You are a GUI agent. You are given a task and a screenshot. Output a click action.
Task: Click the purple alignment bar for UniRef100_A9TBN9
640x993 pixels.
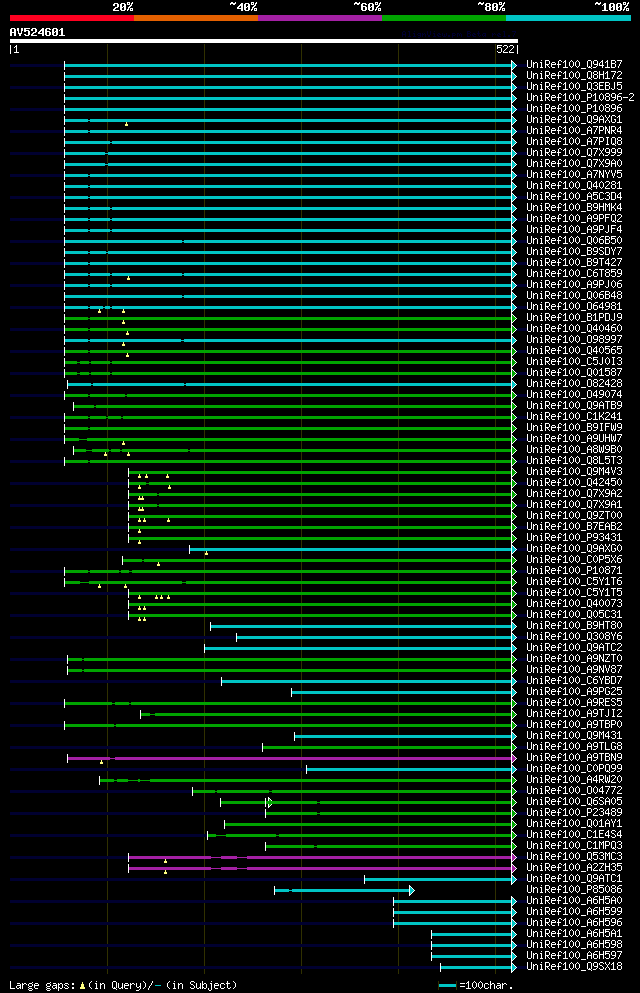(292, 758)
